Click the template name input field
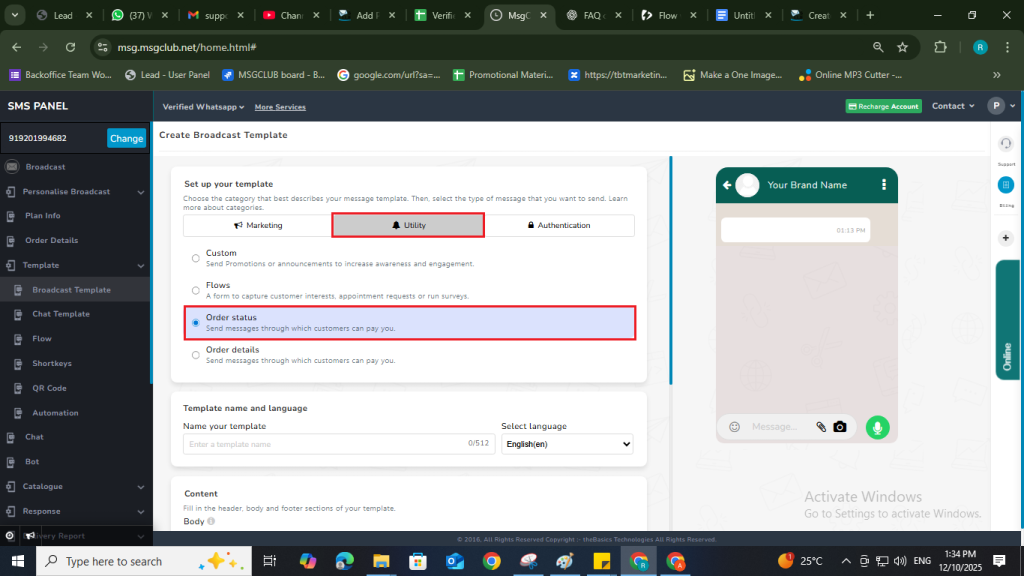 tap(325, 444)
